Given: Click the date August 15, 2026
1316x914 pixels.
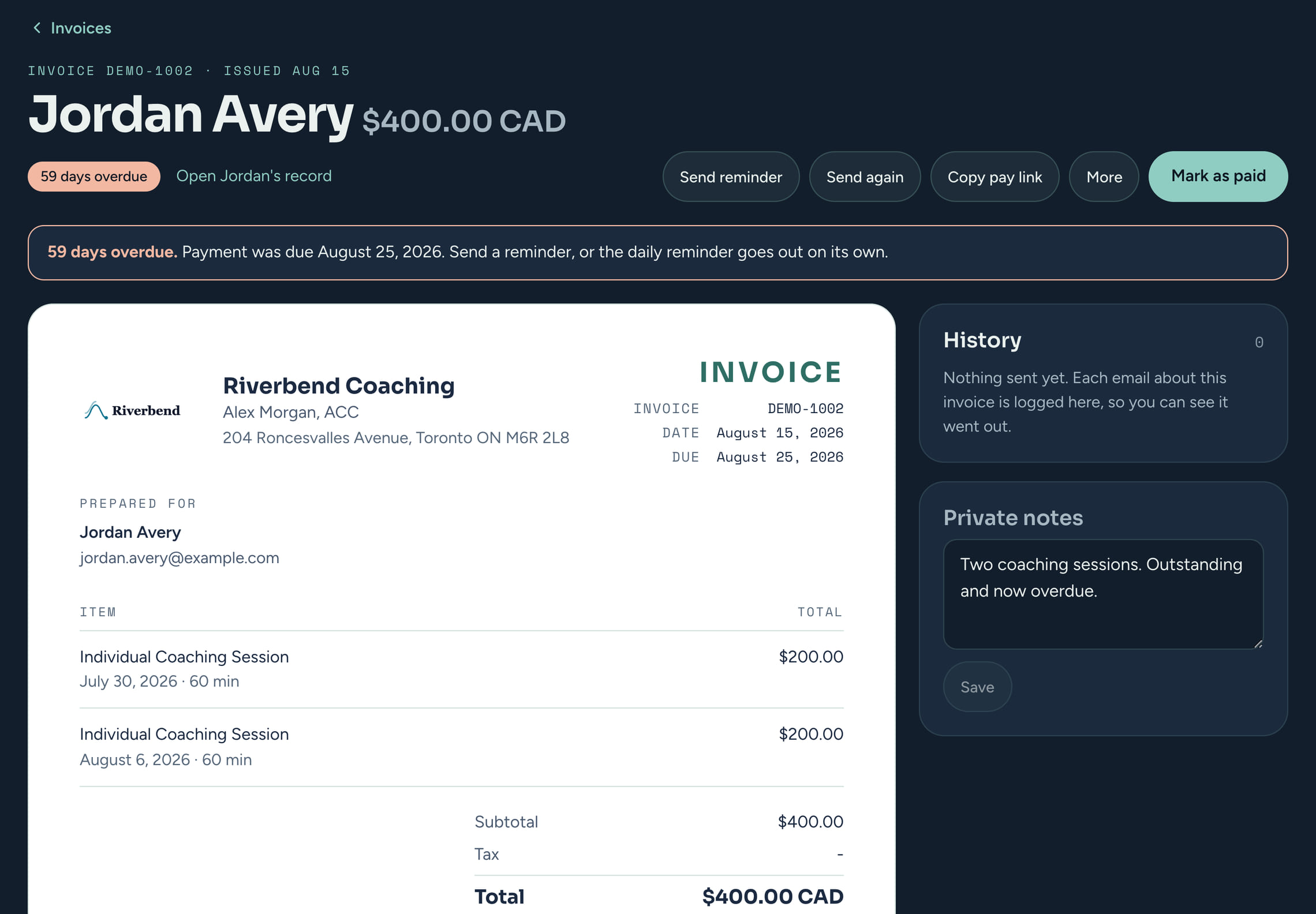Looking at the screenshot, I should click(780, 433).
